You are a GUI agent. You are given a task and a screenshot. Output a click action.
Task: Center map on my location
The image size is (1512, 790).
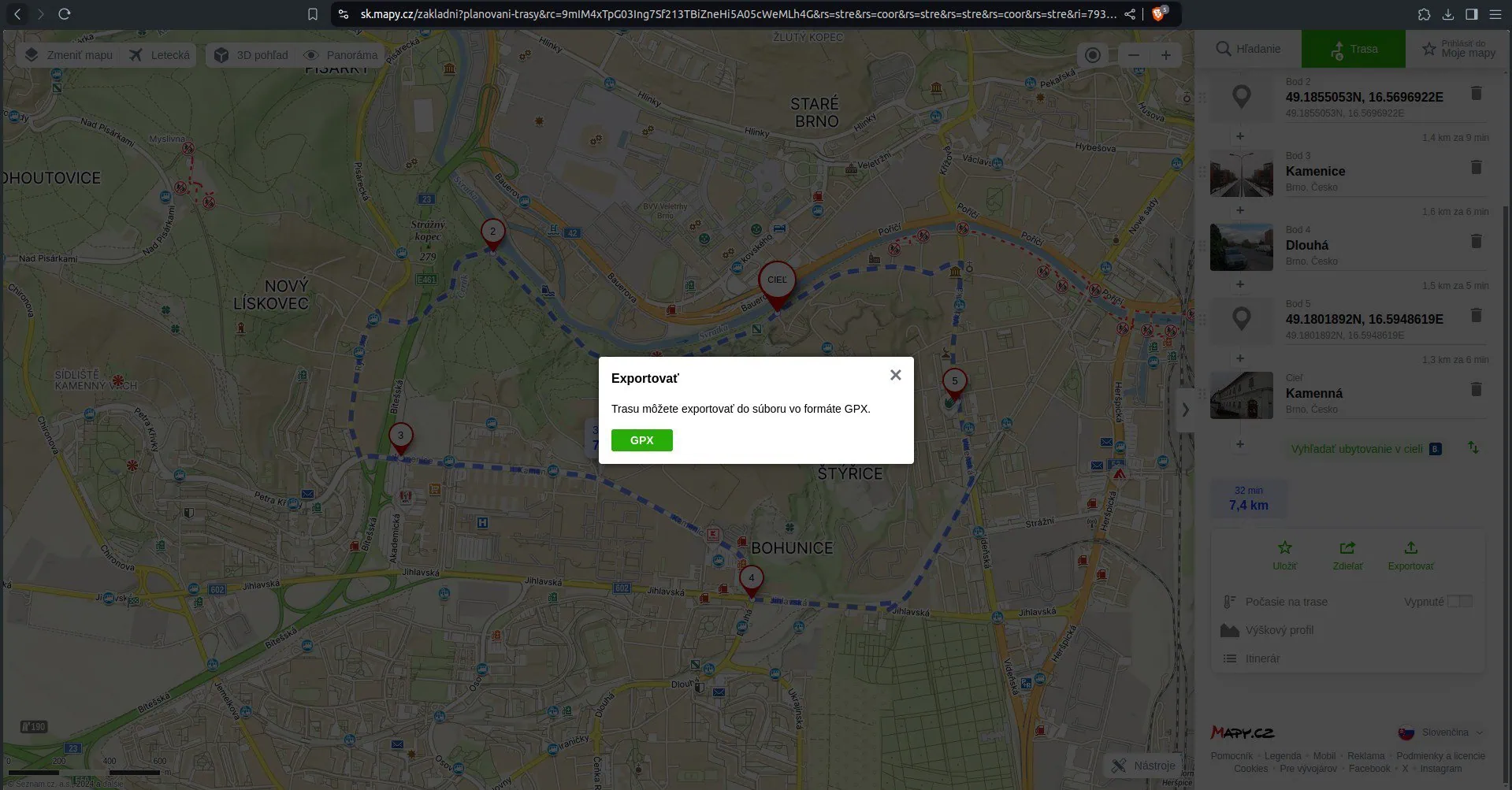[x=1092, y=55]
